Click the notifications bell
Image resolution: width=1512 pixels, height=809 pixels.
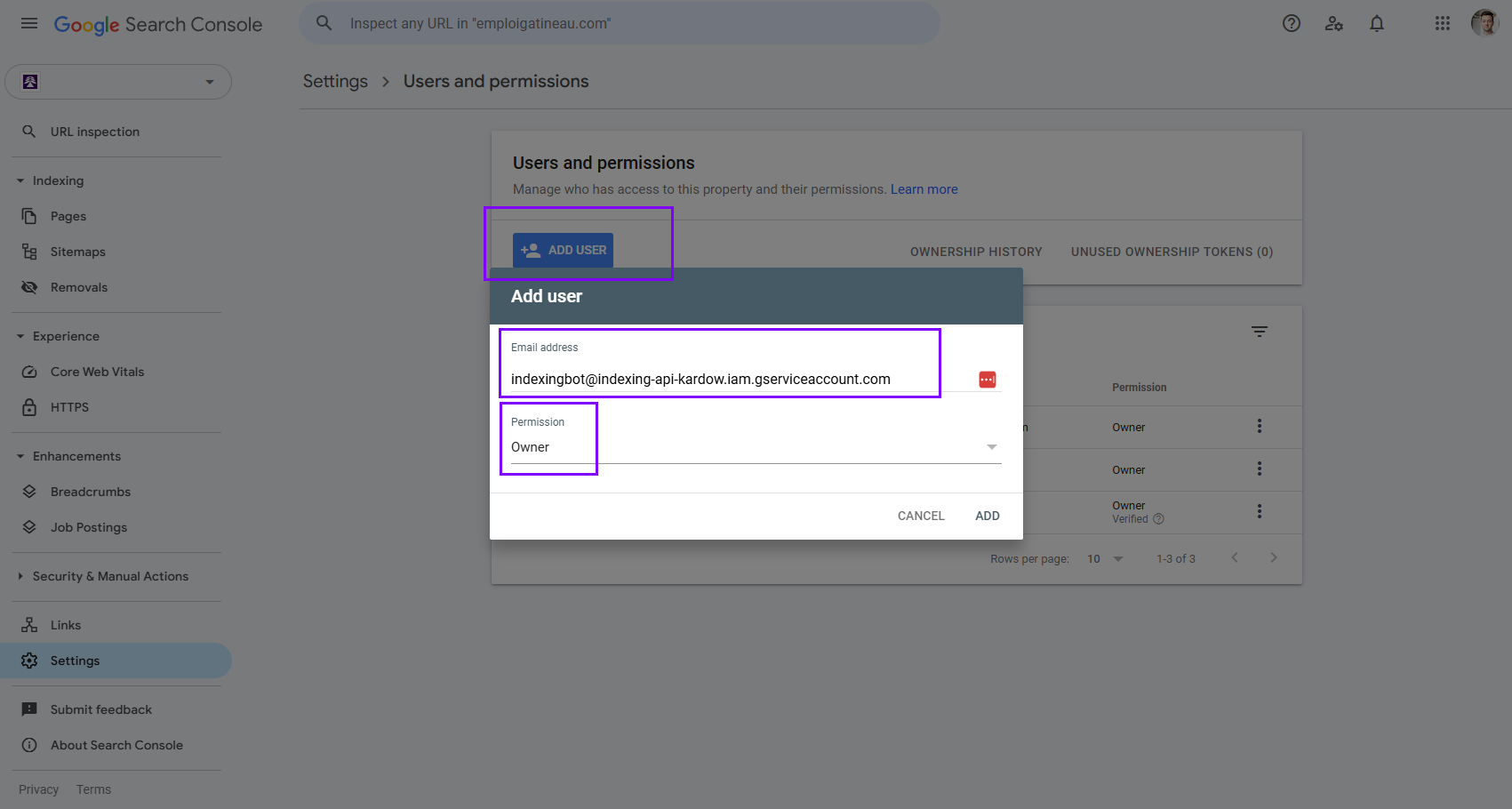tap(1377, 23)
